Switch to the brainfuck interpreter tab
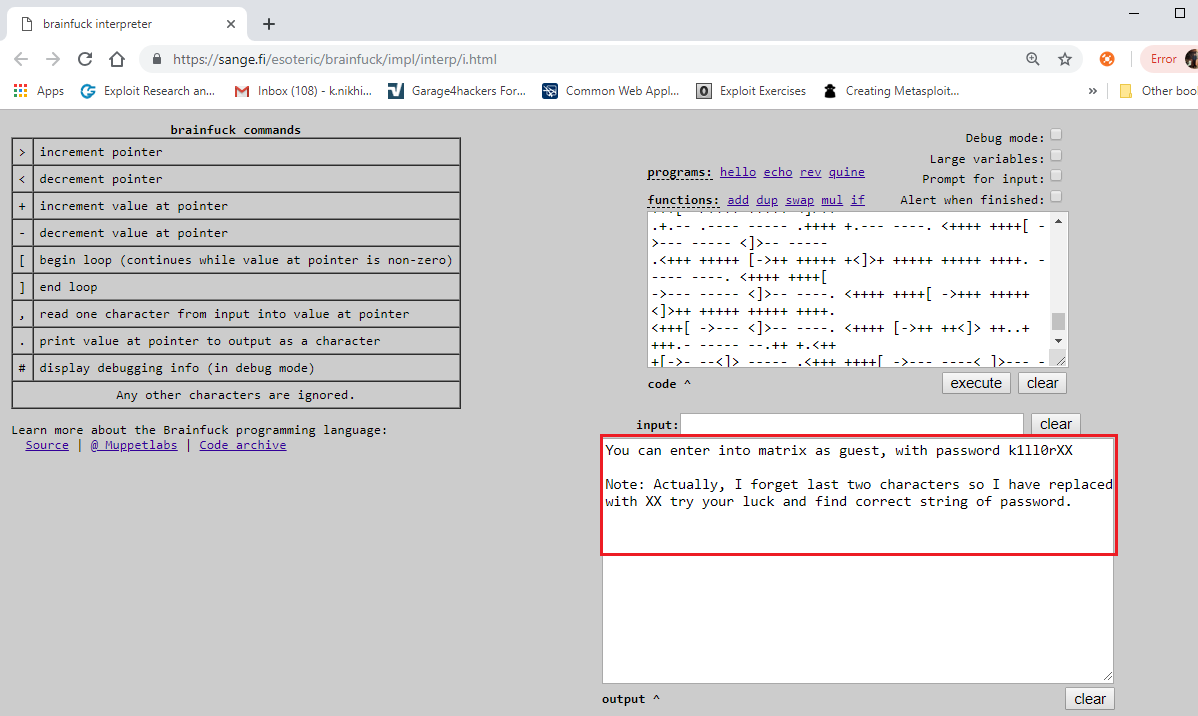Viewport: 1198px width, 716px height. pyautogui.click(x=122, y=24)
